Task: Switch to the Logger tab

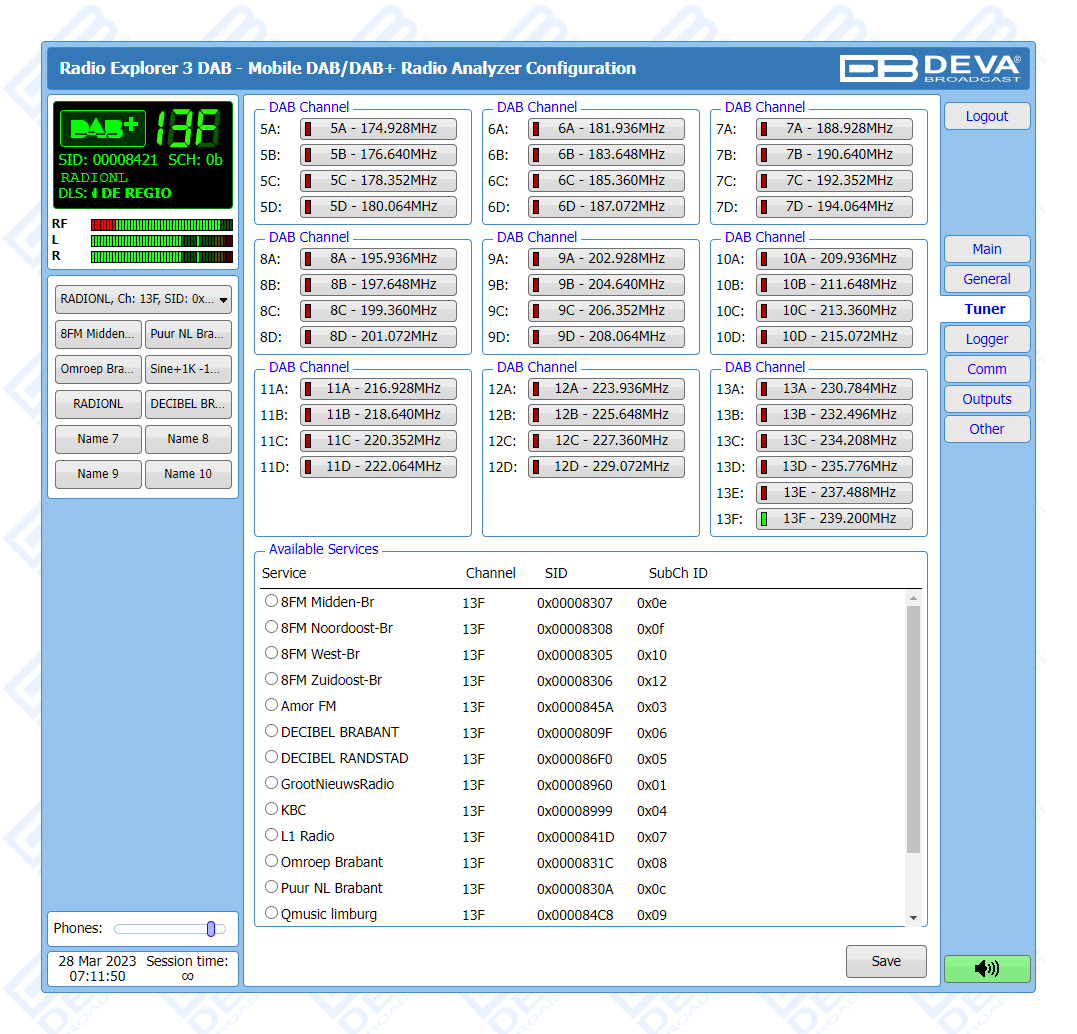Action: point(986,339)
